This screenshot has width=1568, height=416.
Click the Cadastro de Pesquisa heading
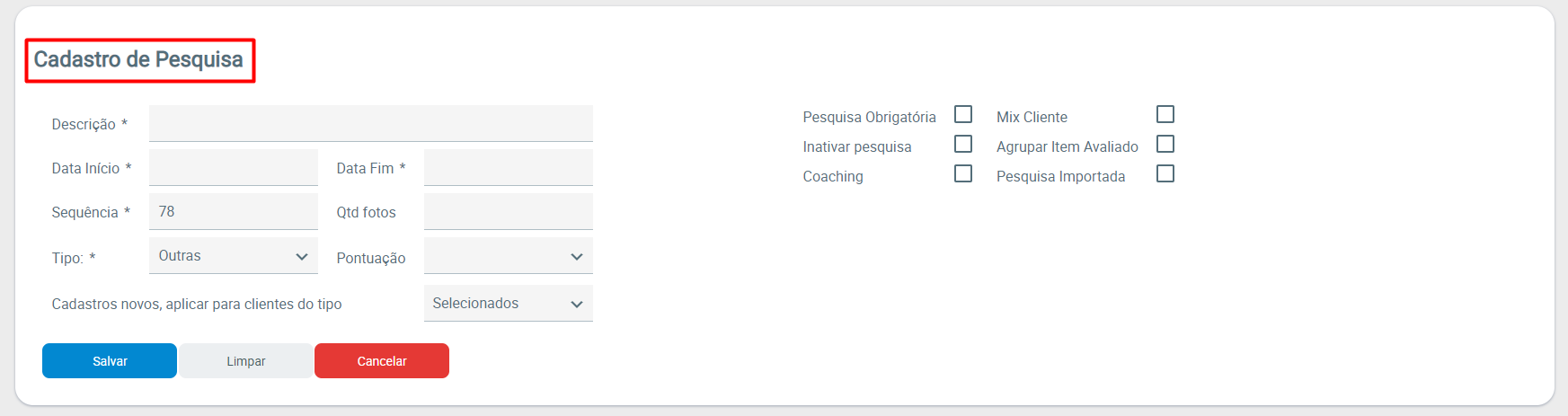138,60
